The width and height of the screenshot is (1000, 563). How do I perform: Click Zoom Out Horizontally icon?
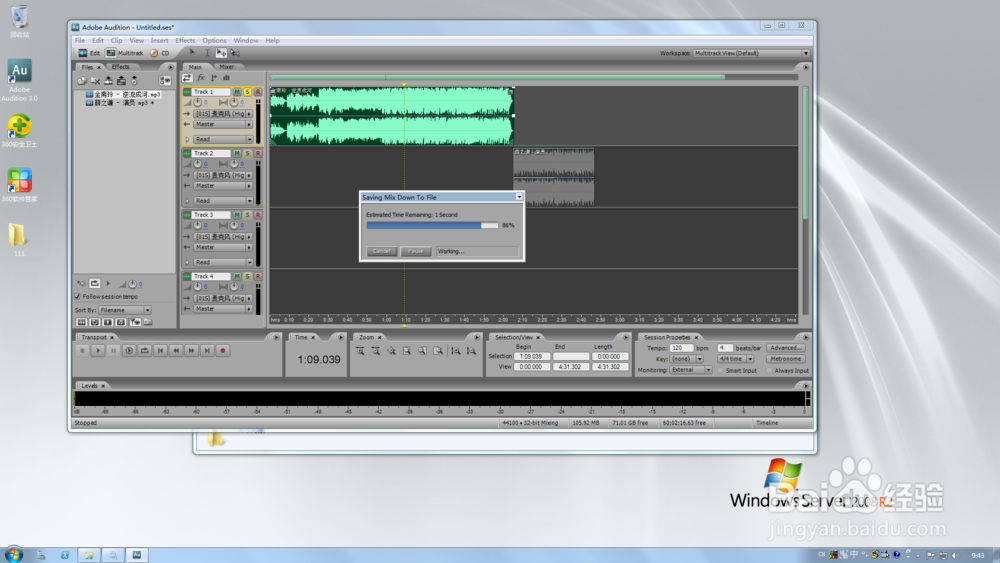376,351
